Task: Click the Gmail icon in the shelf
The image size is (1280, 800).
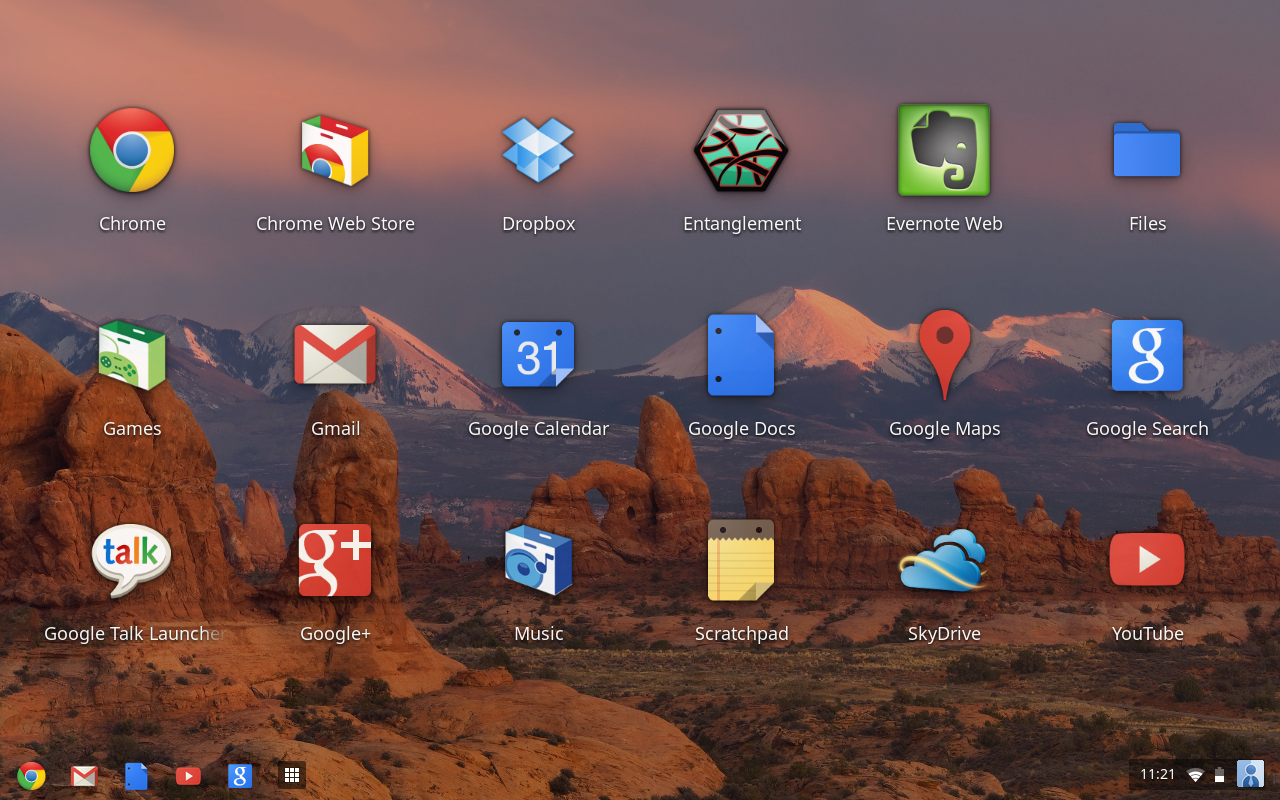Action: click(84, 775)
